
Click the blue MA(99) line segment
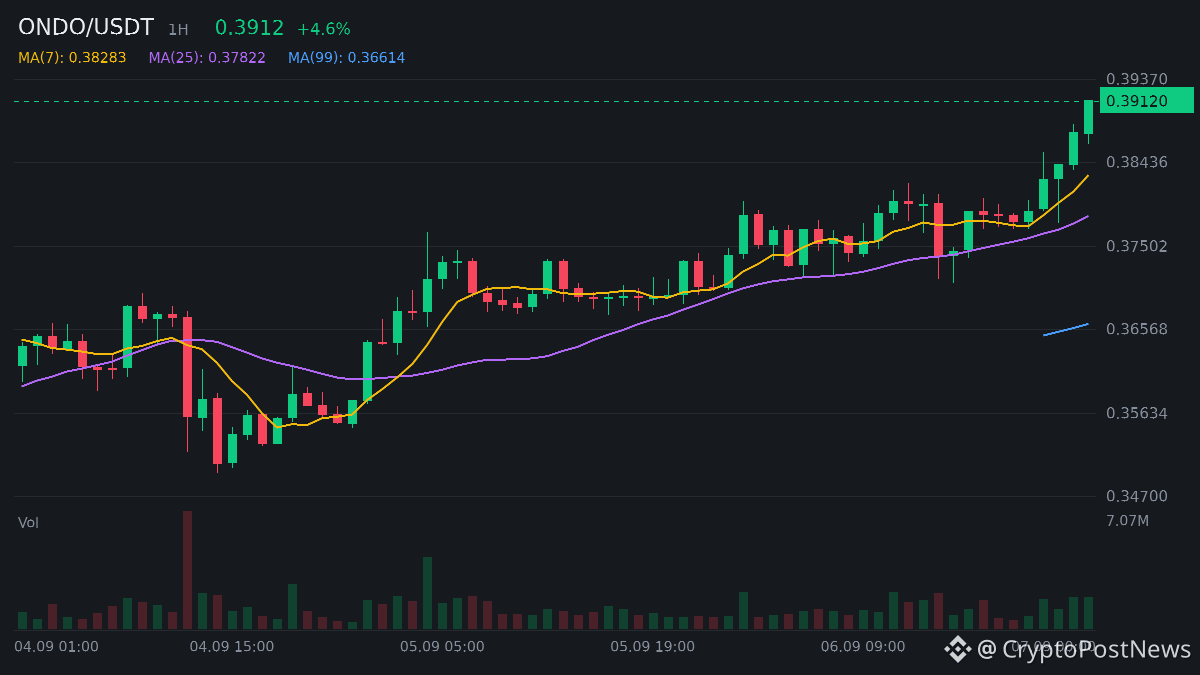pos(1066,329)
